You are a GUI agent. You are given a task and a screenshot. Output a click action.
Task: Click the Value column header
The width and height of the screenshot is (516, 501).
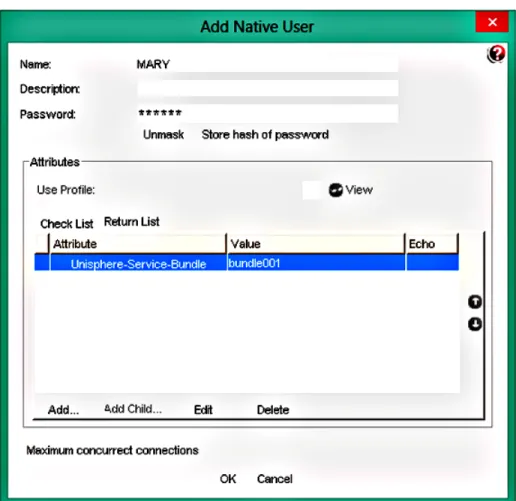316,244
